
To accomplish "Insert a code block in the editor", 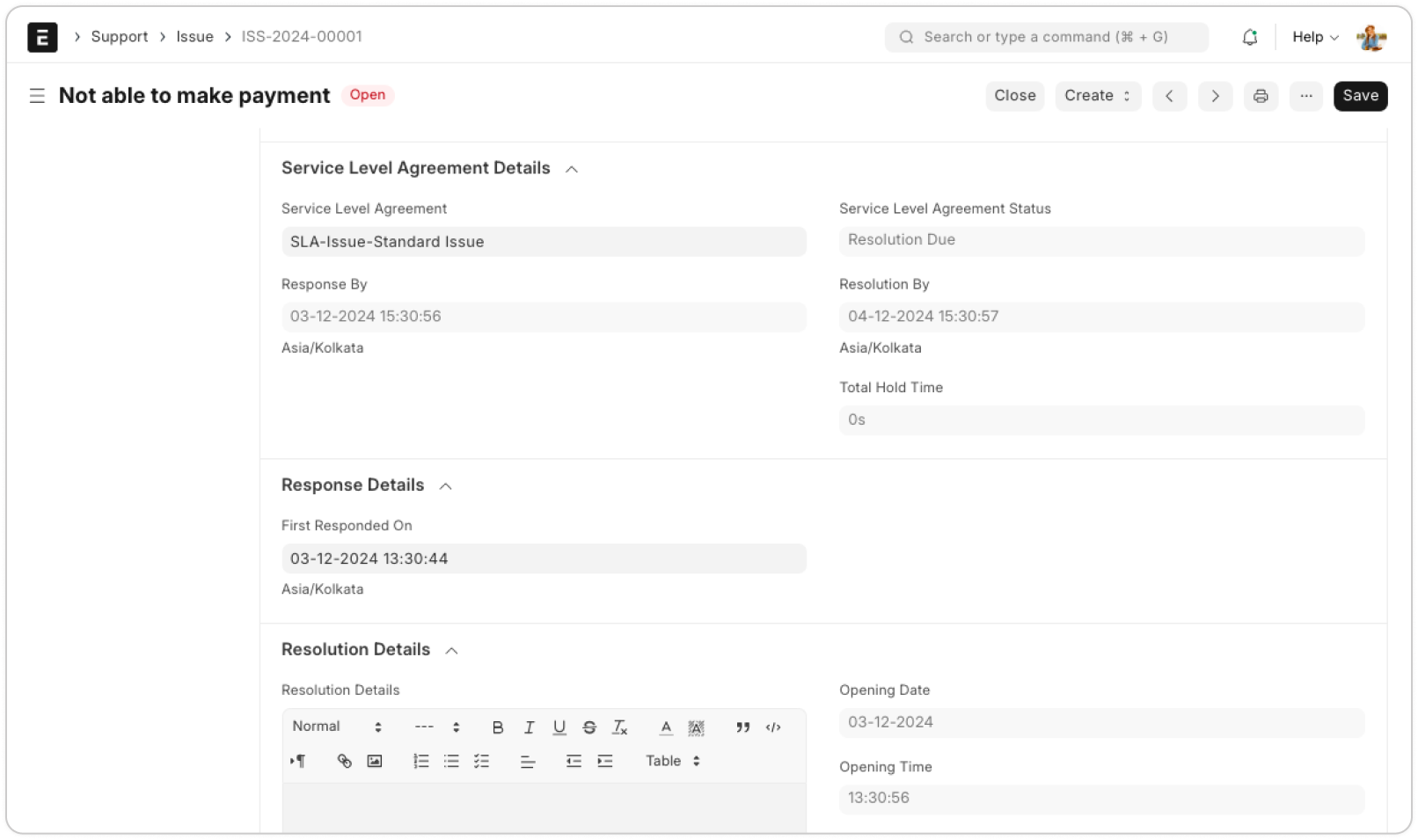I will (773, 727).
